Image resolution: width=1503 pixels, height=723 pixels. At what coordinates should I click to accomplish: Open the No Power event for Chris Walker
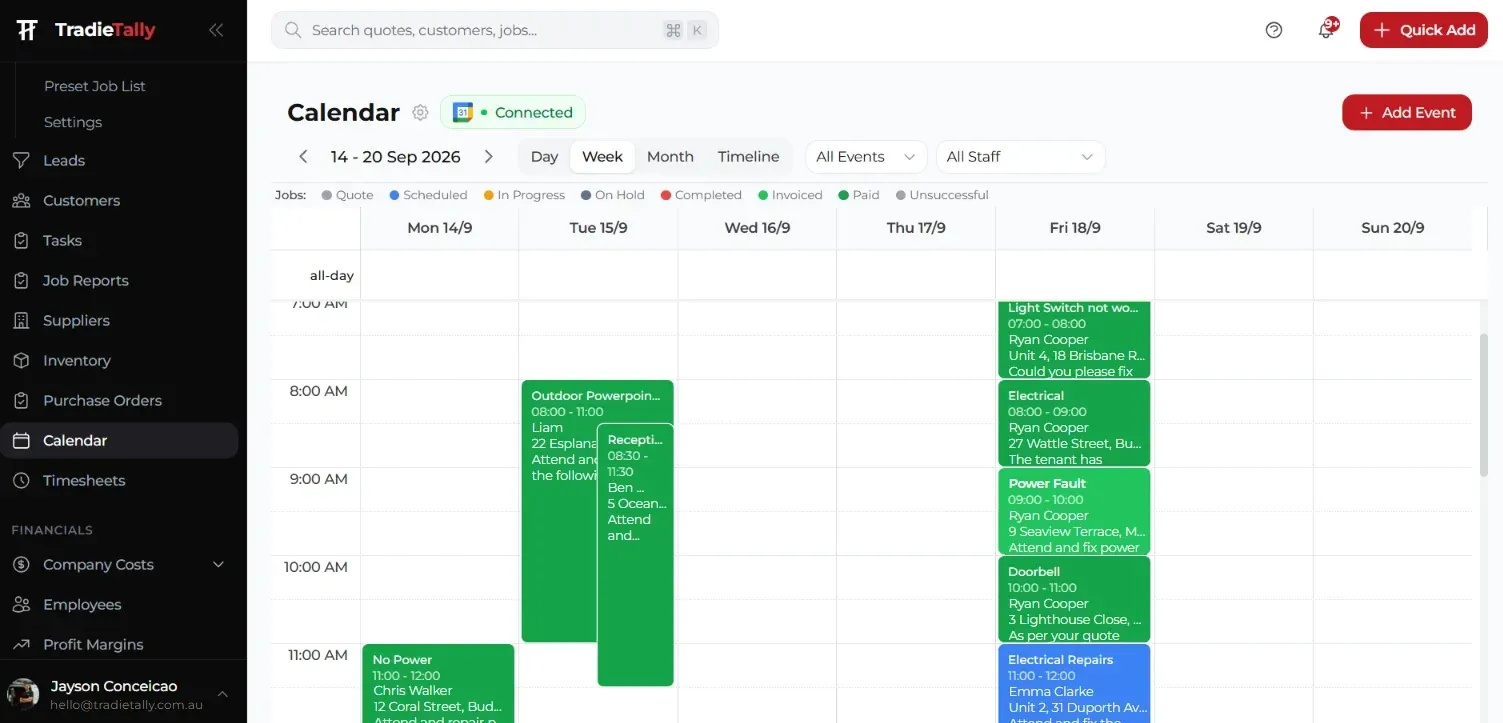[x=438, y=683]
